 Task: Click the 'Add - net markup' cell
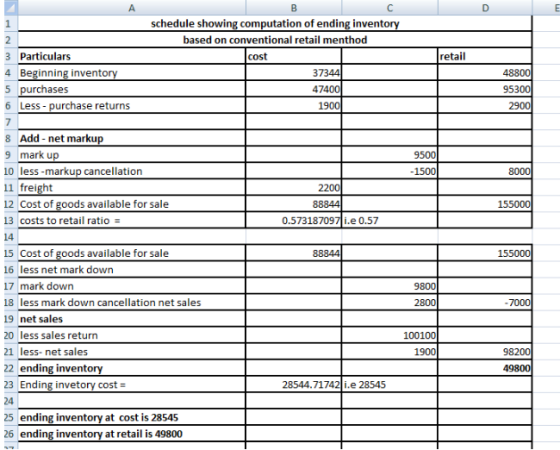click(x=132, y=138)
